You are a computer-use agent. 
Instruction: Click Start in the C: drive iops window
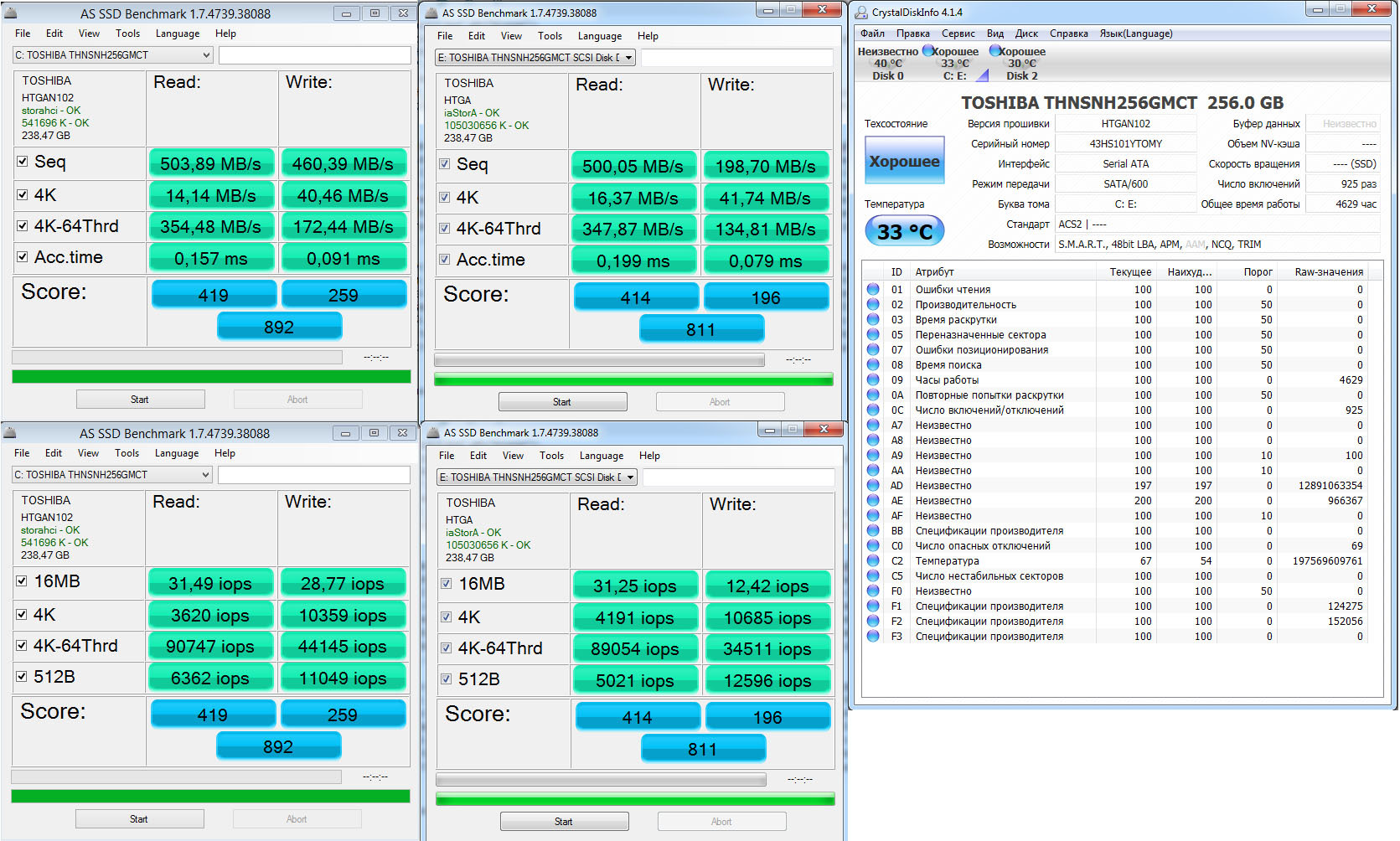click(139, 819)
